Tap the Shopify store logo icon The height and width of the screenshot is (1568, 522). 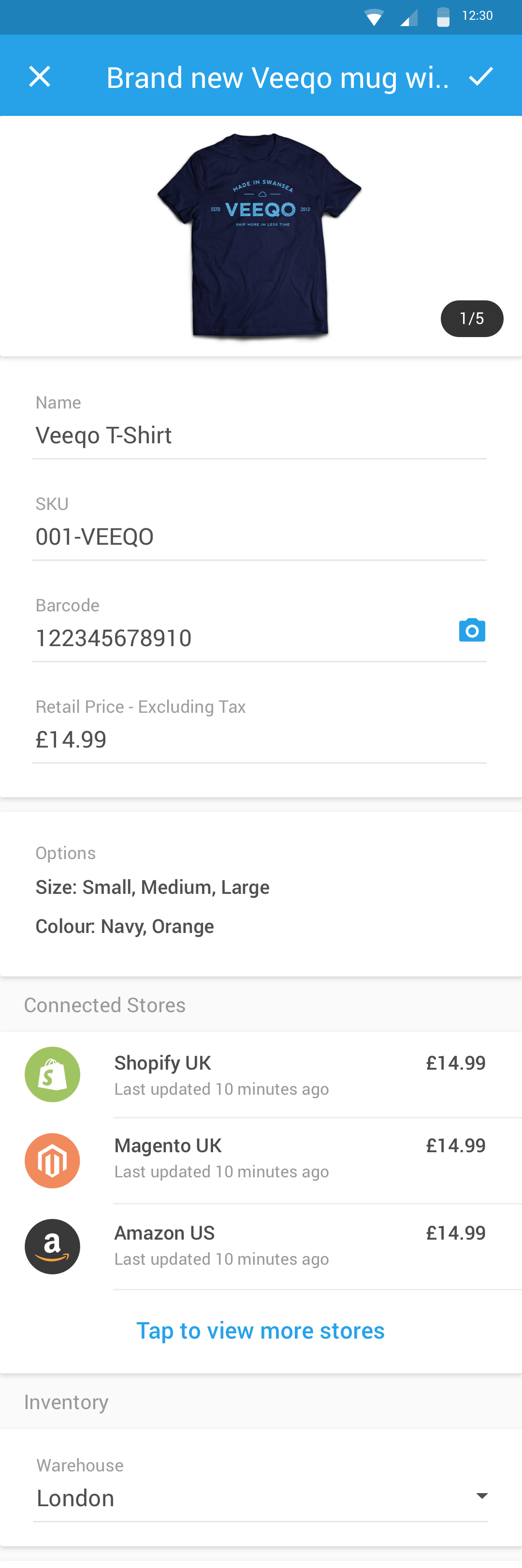pyautogui.click(x=52, y=1074)
